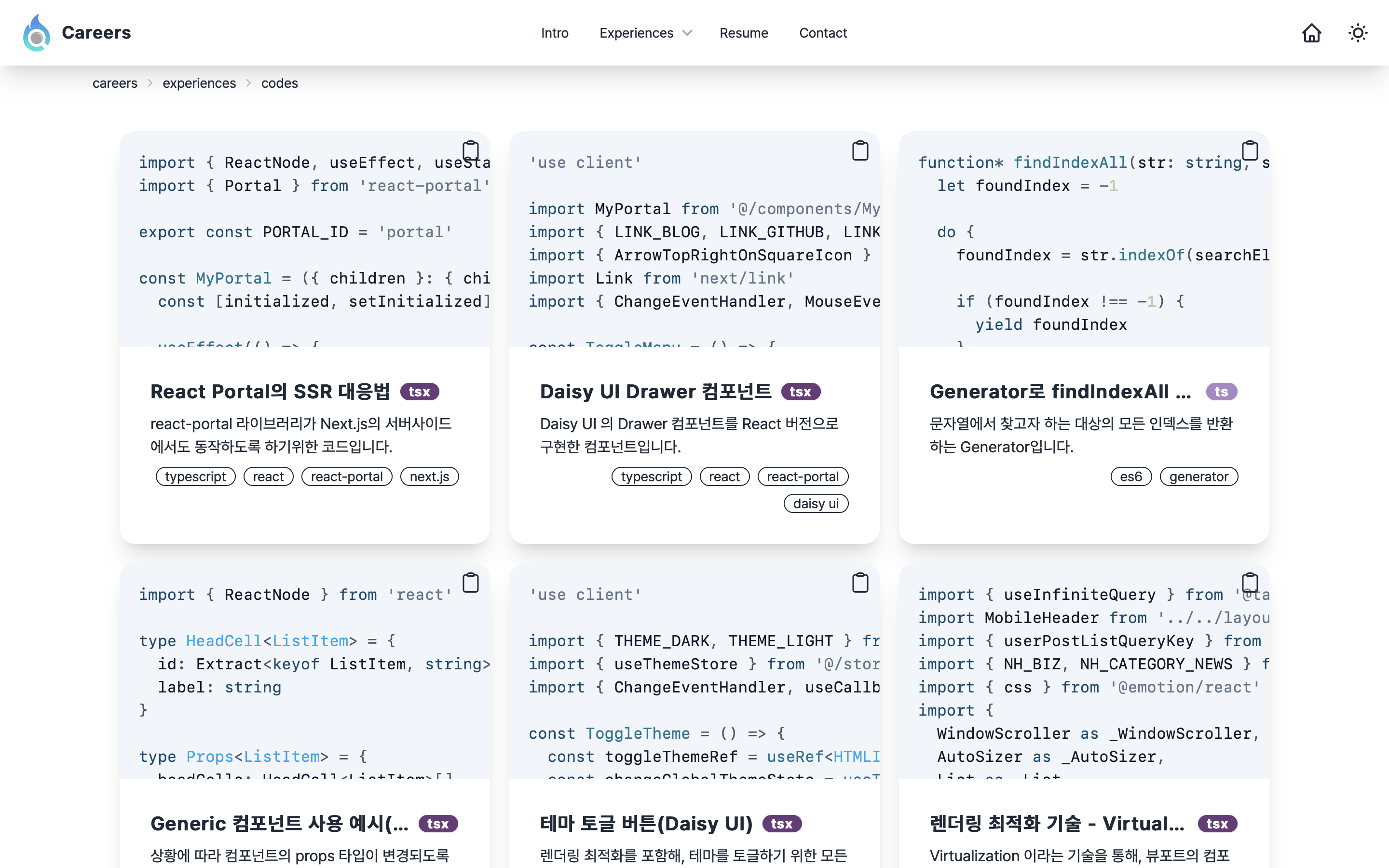Click tsx badge on Generic component card
Screen dimensions: 1389x868
[x=438, y=824]
